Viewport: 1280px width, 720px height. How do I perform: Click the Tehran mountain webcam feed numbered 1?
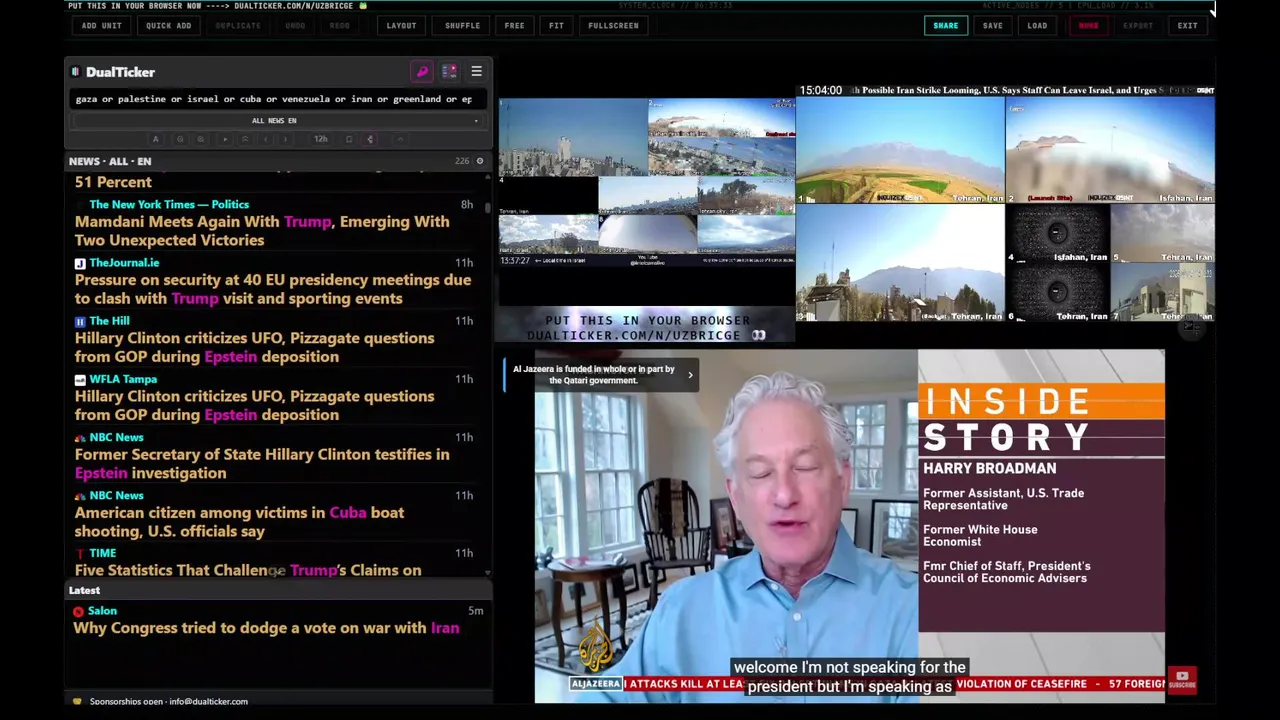click(900, 150)
